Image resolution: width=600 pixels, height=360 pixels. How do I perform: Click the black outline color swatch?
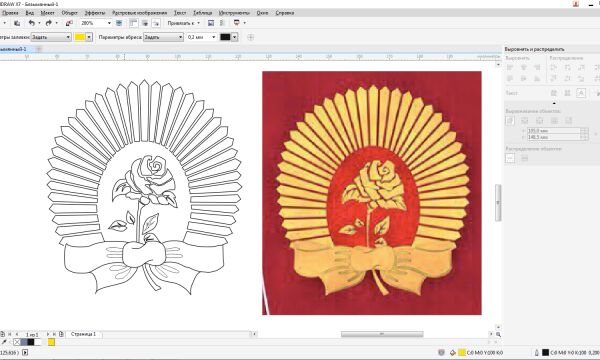225,37
